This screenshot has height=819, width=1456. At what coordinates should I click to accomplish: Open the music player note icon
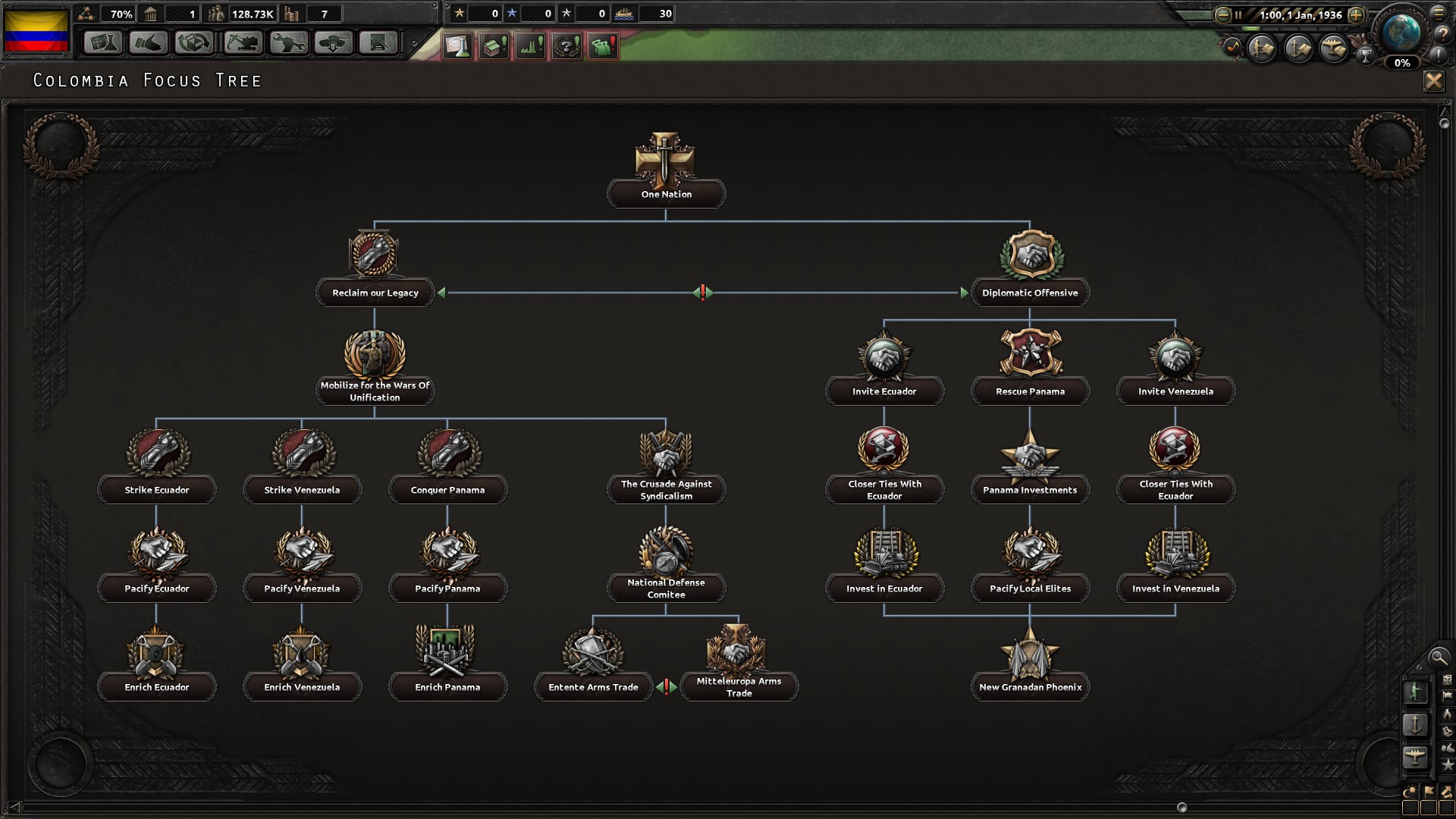point(1232,48)
